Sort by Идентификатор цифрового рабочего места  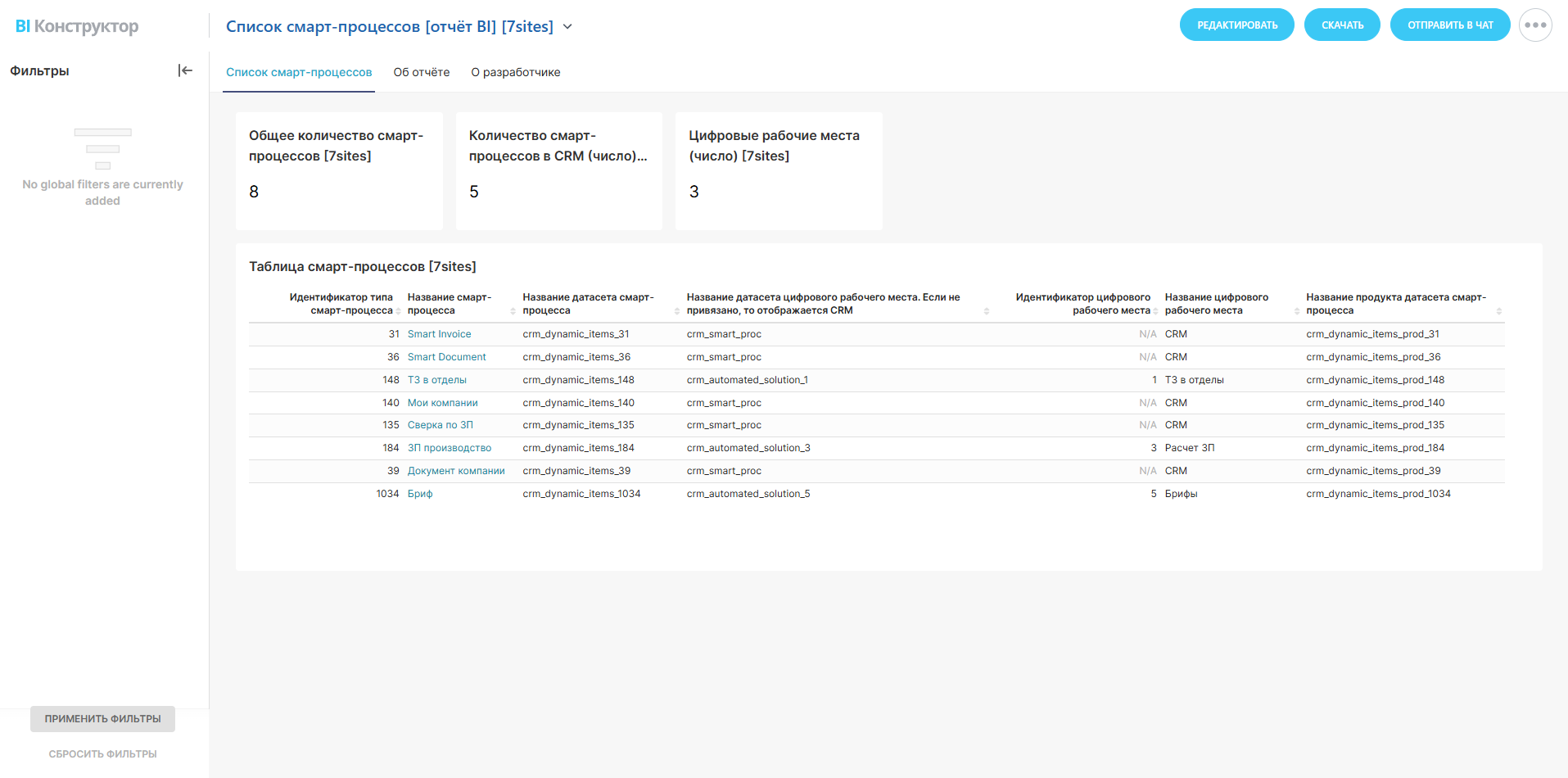[1155, 311]
